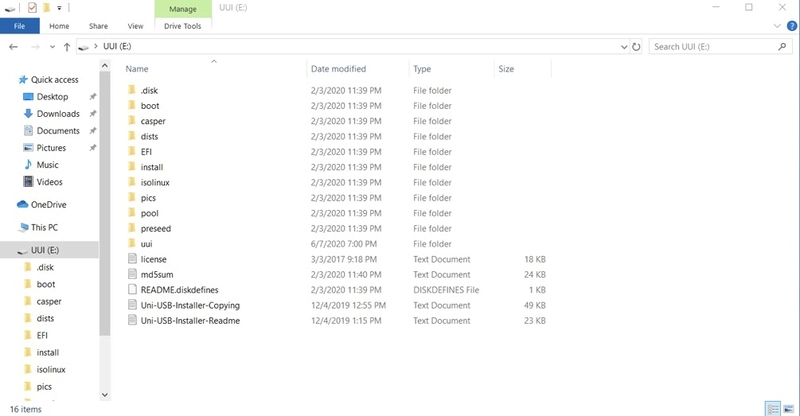This screenshot has width=800, height=416.
Task: Select UUI (E:) drive in navigation pane
Action: (x=49, y=250)
